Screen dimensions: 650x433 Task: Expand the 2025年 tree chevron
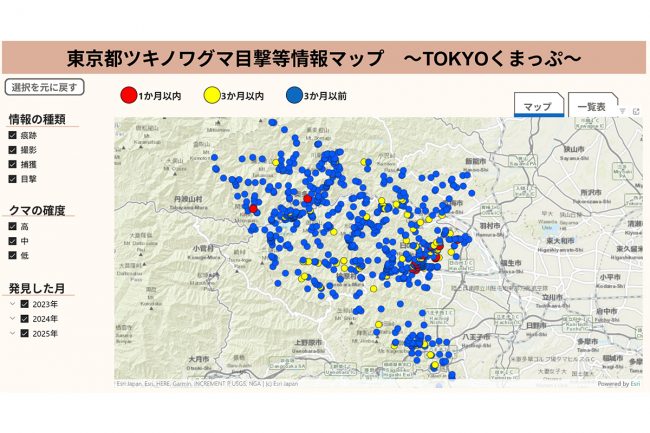coord(11,334)
